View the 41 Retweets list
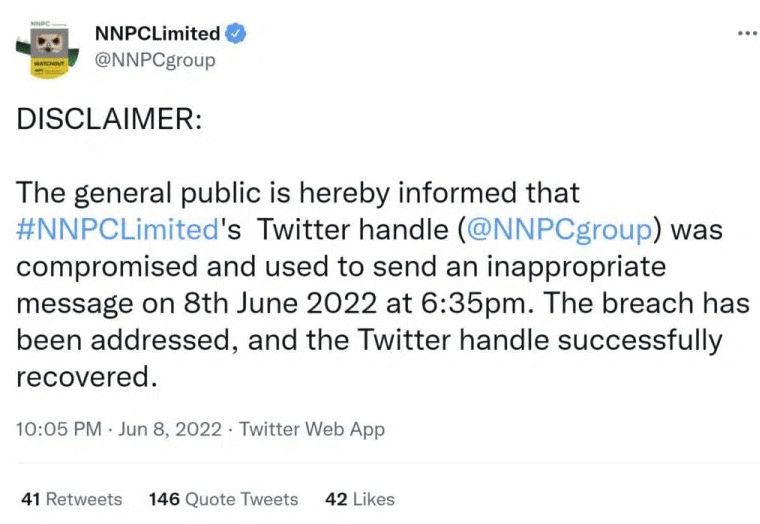 [x=71, y=499]
